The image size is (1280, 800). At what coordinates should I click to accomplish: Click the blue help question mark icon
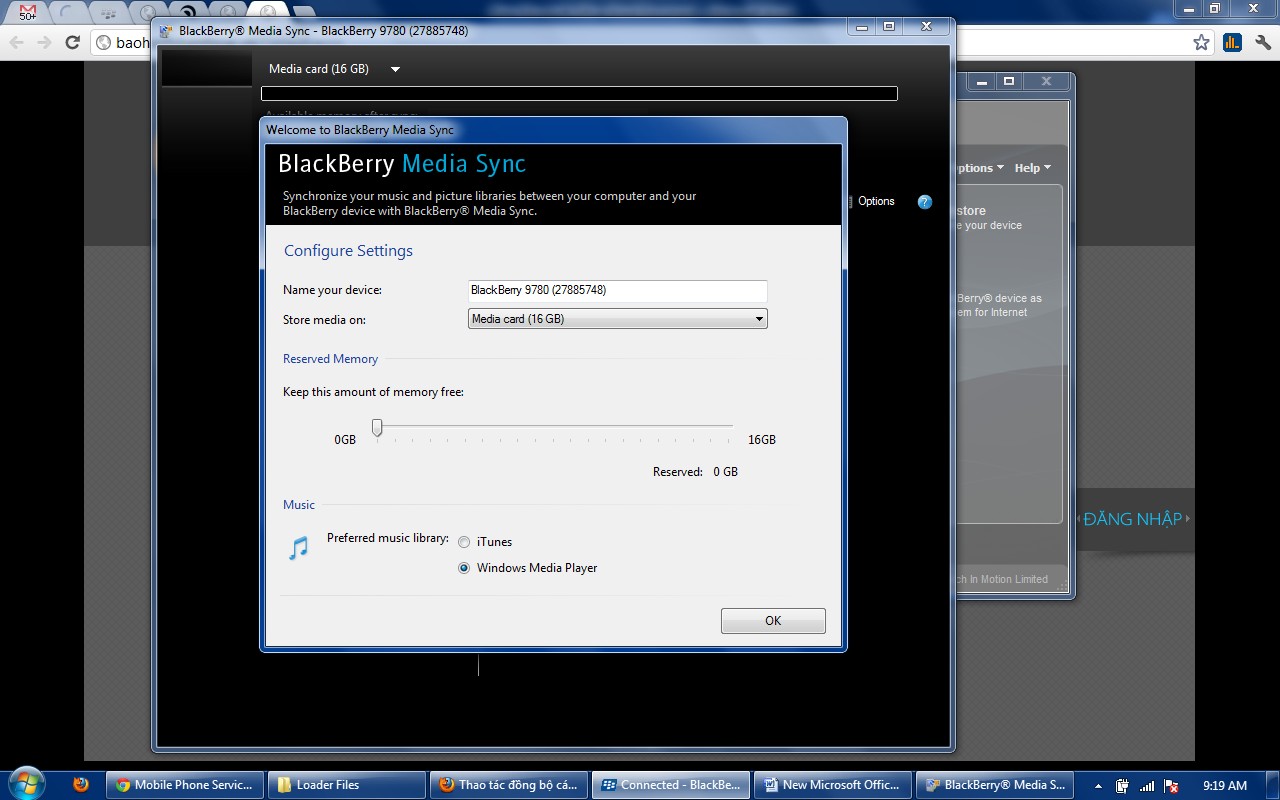click(x=925, y=202)
